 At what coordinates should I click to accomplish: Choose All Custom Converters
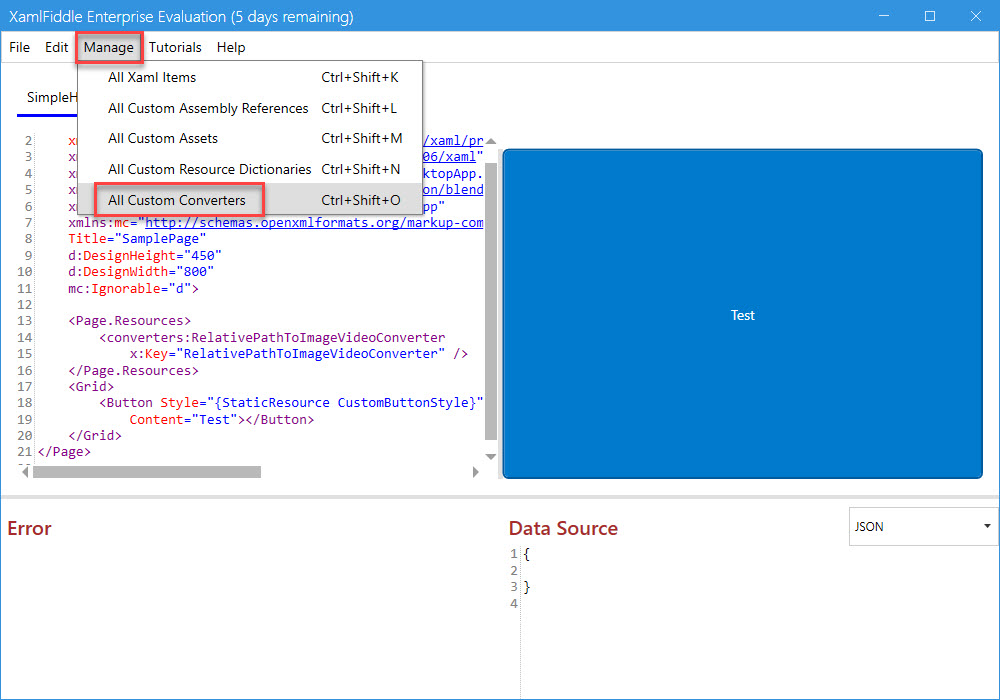tap(250, 200)
